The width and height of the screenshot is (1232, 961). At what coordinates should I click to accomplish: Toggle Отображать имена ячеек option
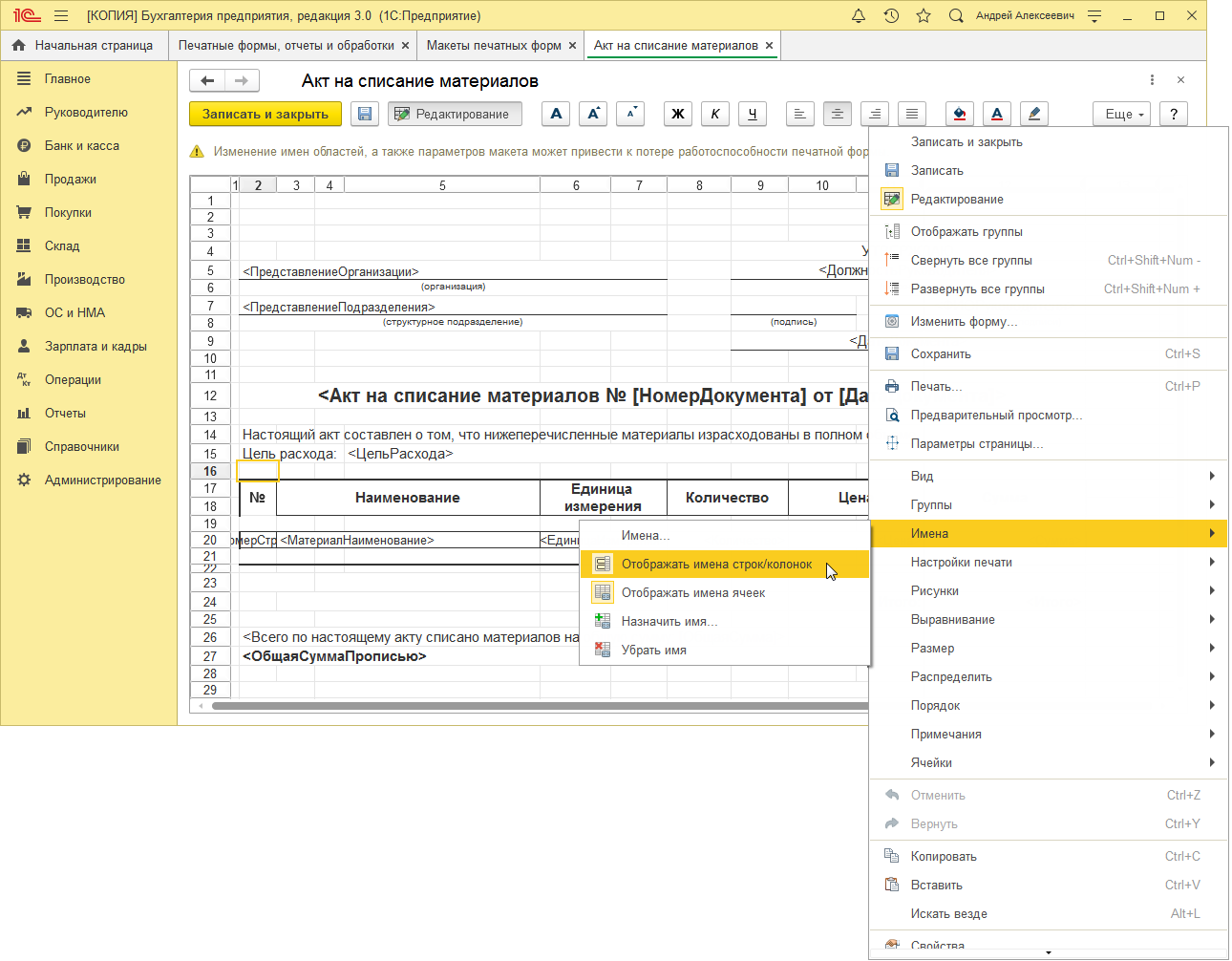[725, 592]
